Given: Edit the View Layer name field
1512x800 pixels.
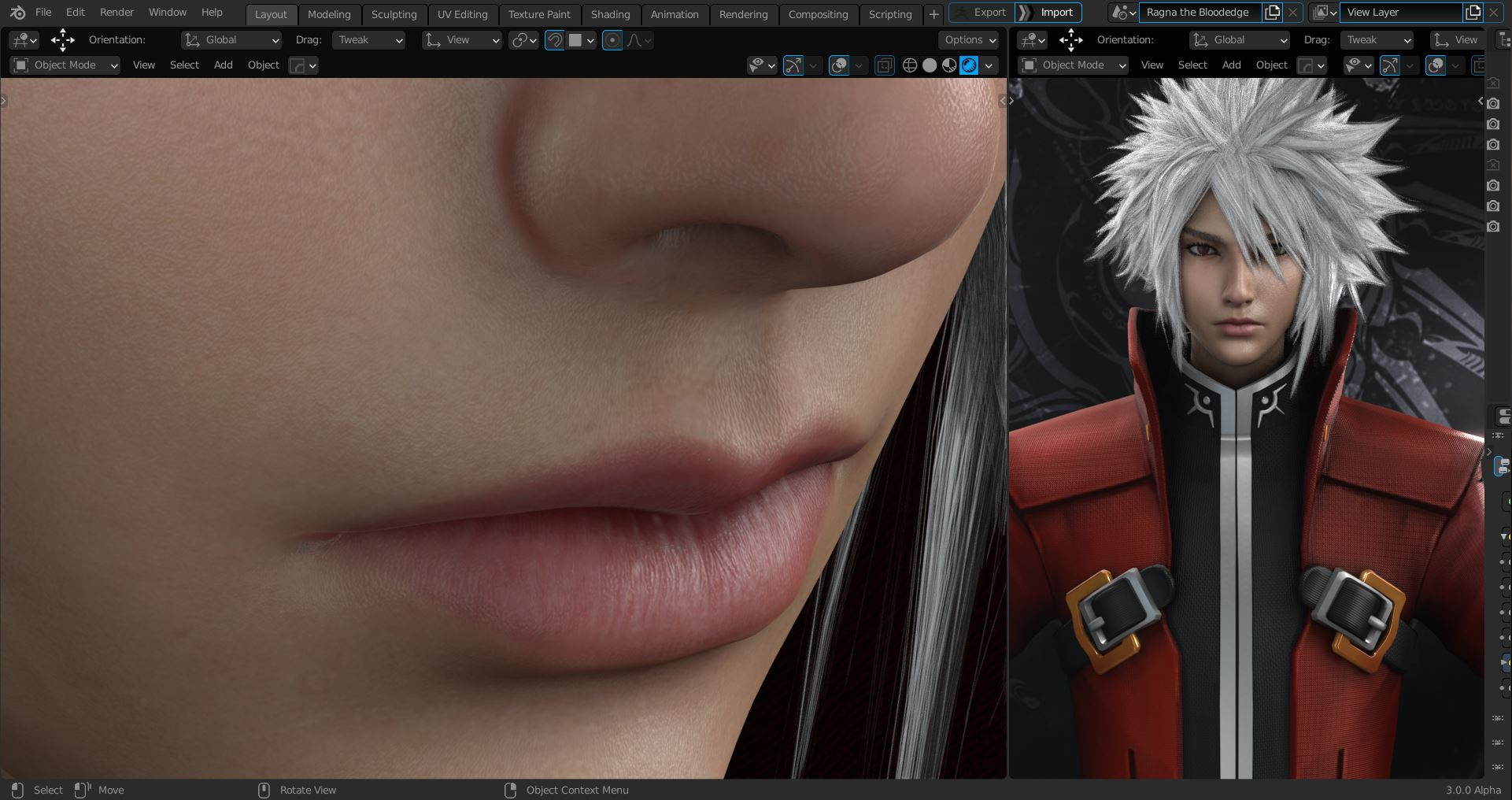Looking at the screenshot, I should [x=1401, y=13].
